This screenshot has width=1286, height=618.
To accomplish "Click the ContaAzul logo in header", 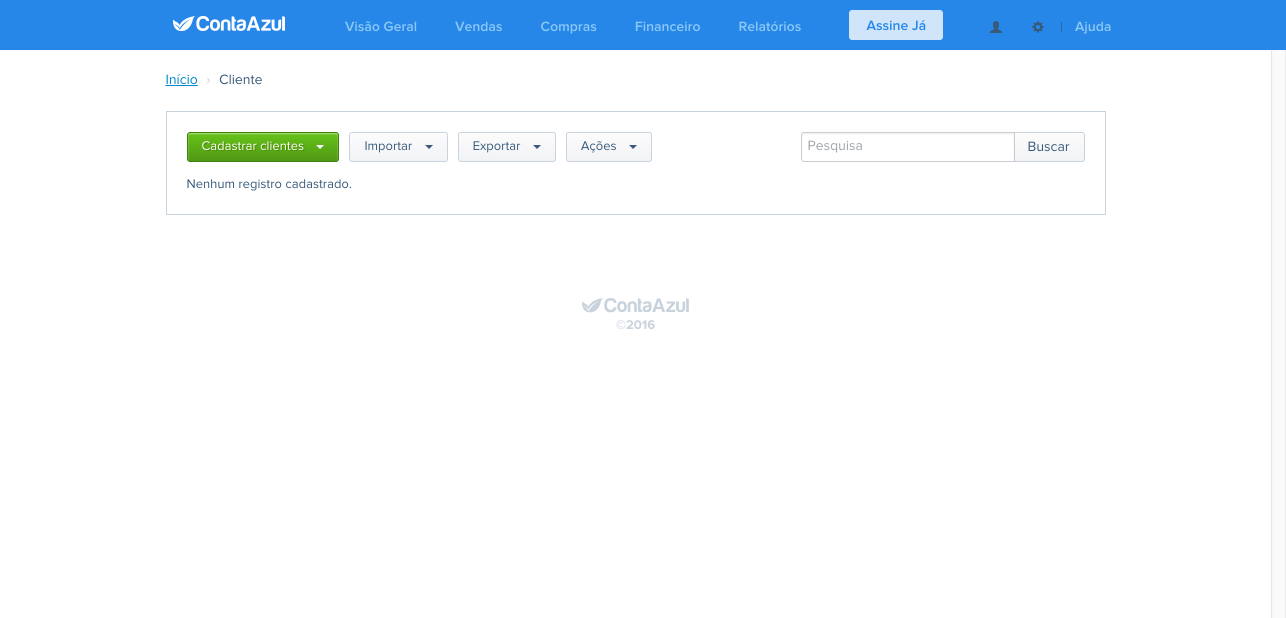I will [229, 24].
